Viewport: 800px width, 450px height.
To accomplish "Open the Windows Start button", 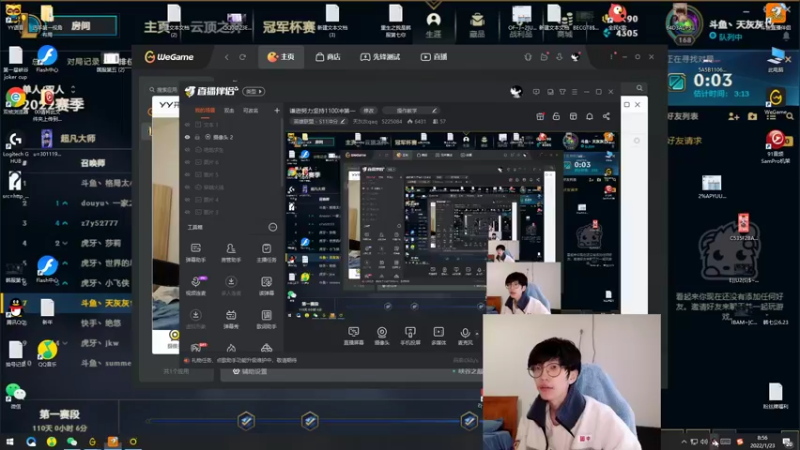I will [x=10, y=441].
